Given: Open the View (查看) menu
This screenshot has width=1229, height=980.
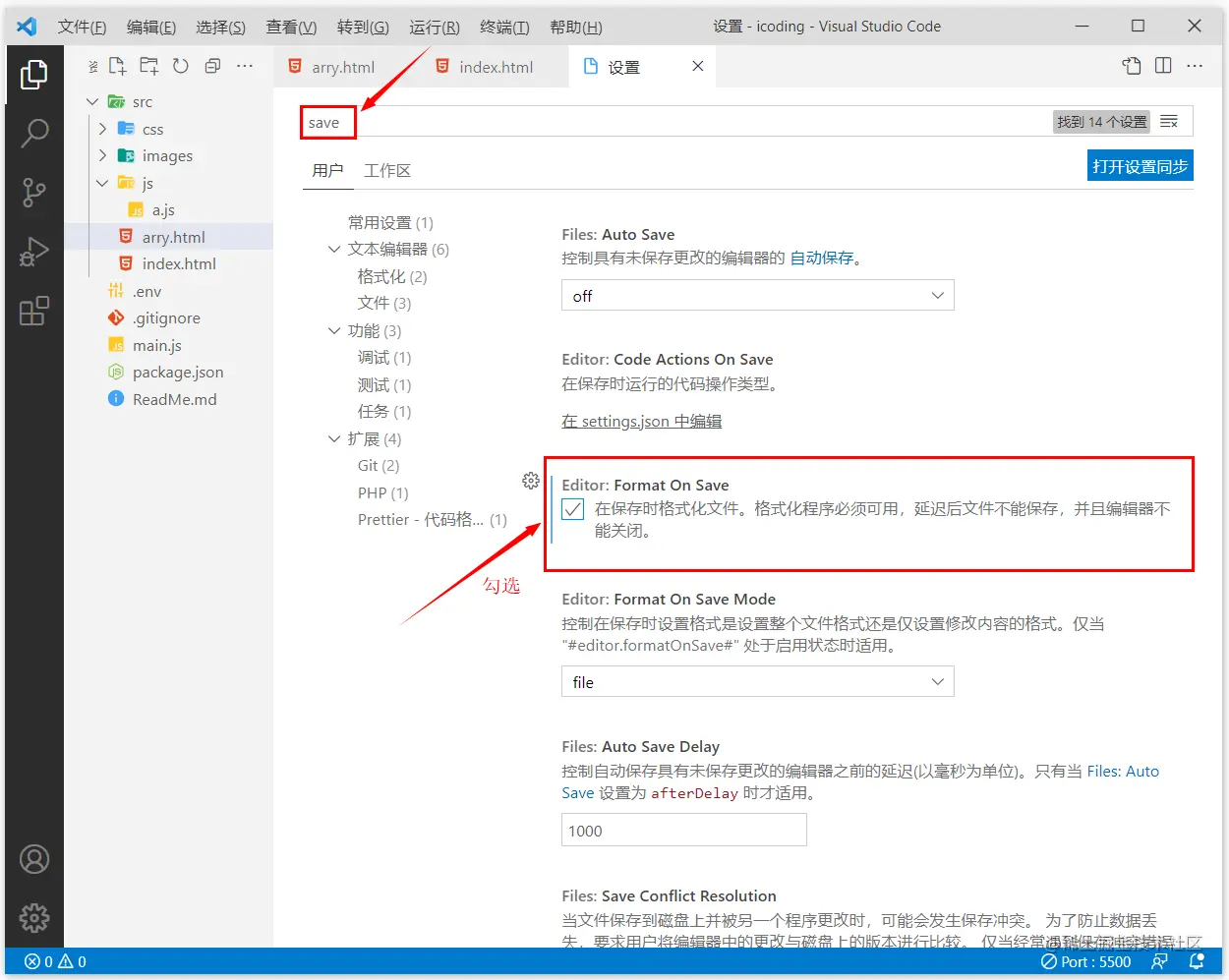Looking at the screenshot, I should pos(291,27).
